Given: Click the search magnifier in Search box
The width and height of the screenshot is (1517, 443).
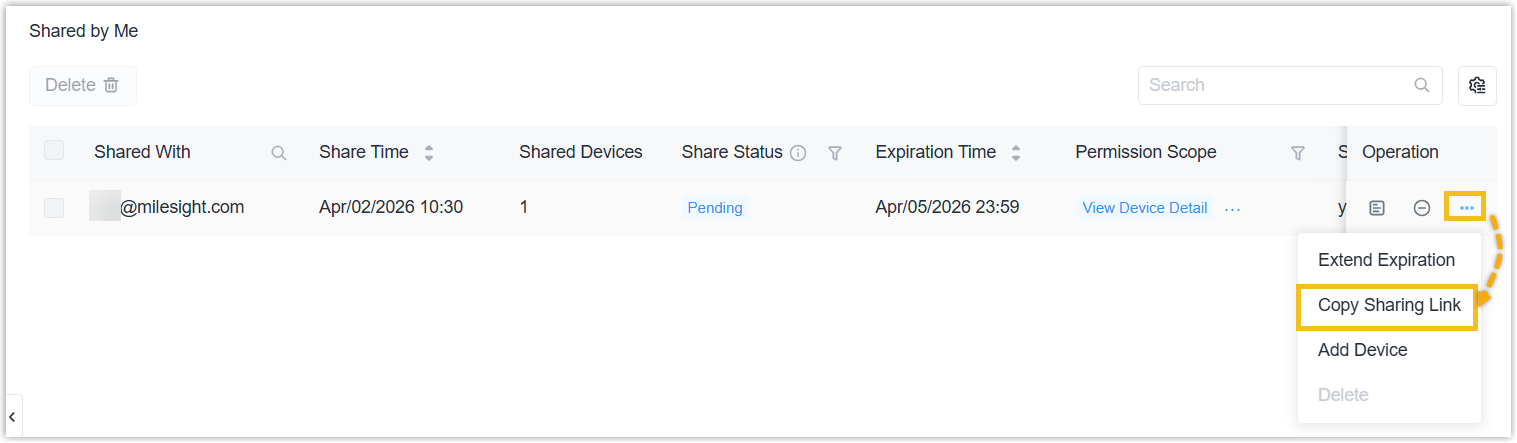Looking at the screenshot, I should (1421, 86).
